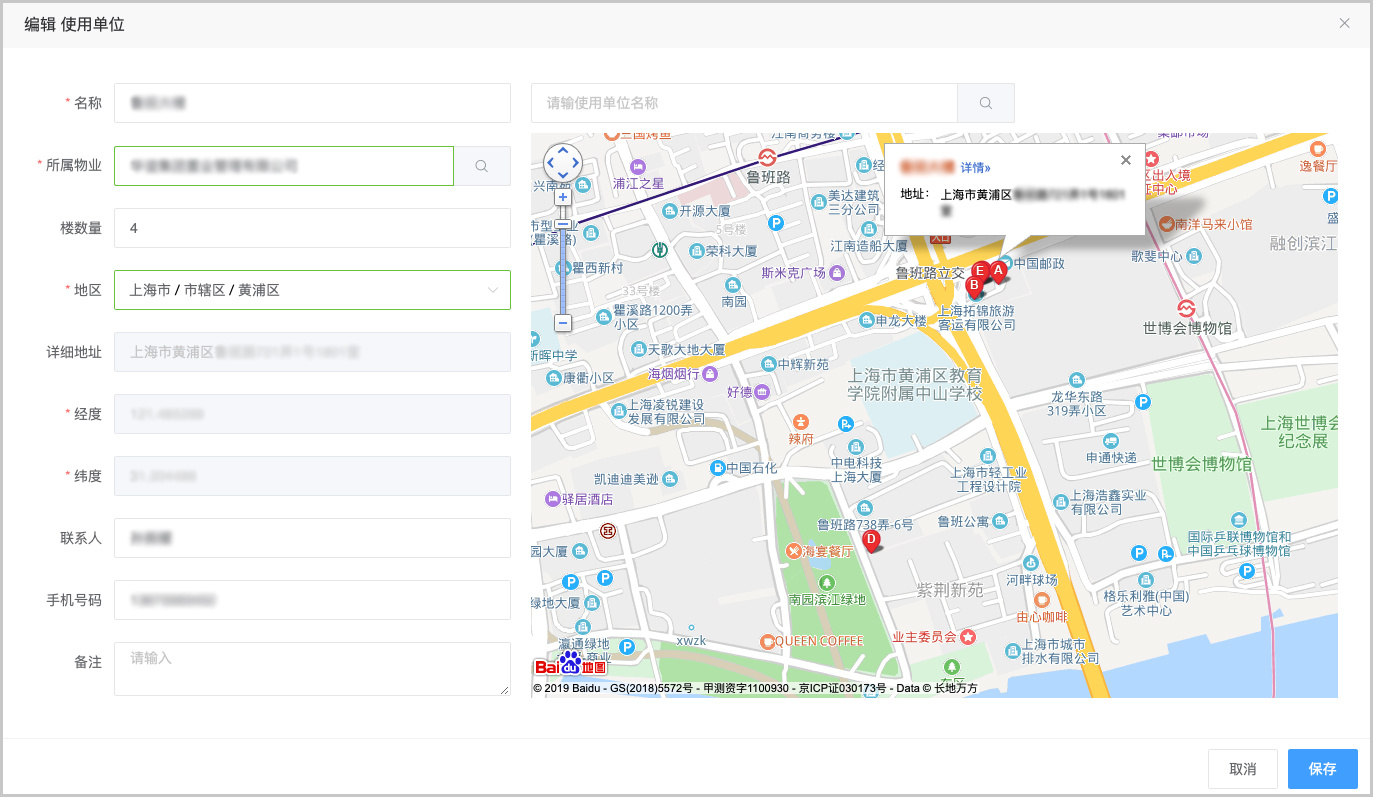Click the 海烟烟行 shop icon

tap(710, 374)
